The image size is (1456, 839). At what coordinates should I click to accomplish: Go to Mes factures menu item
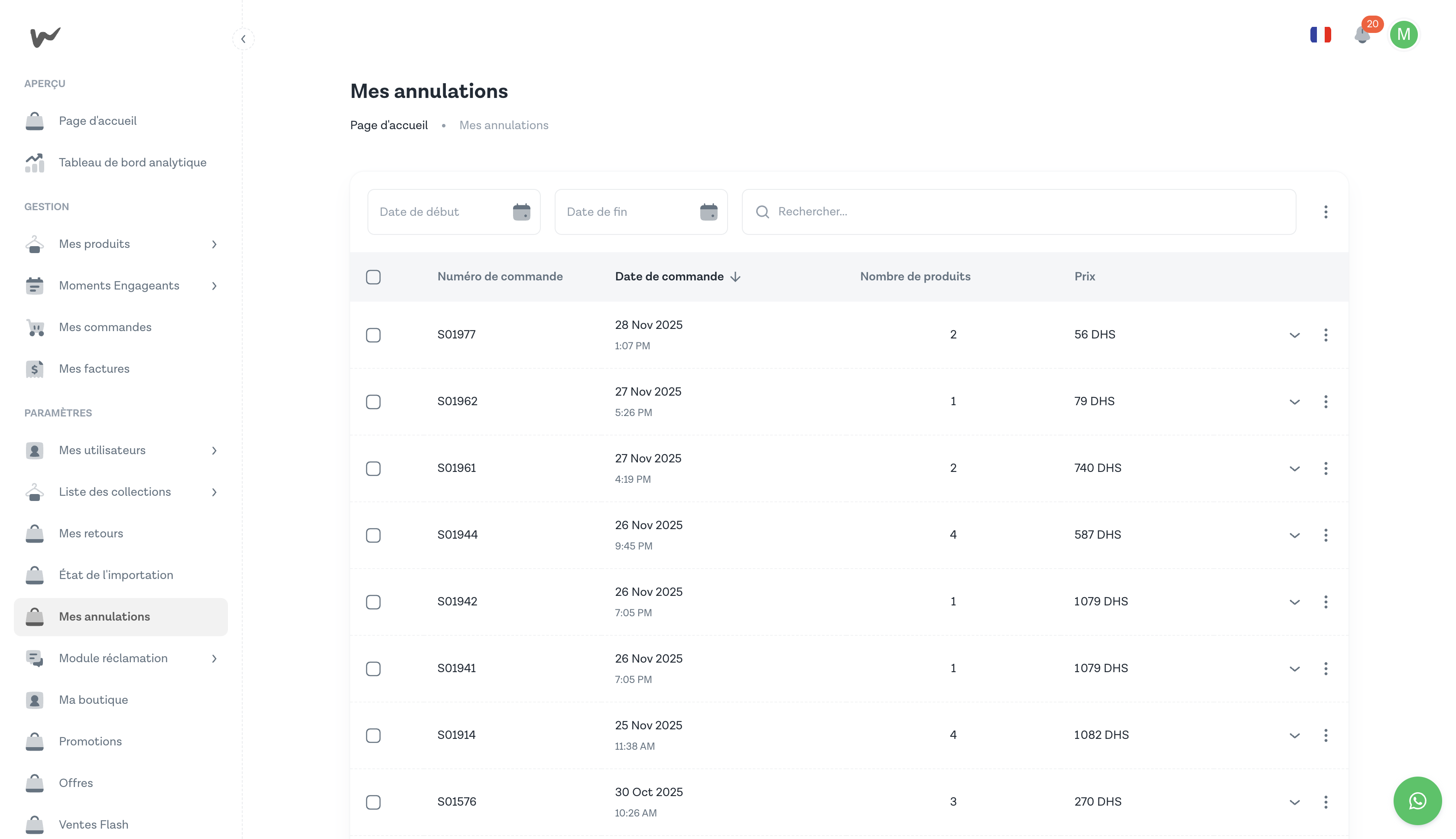(94, 369)
